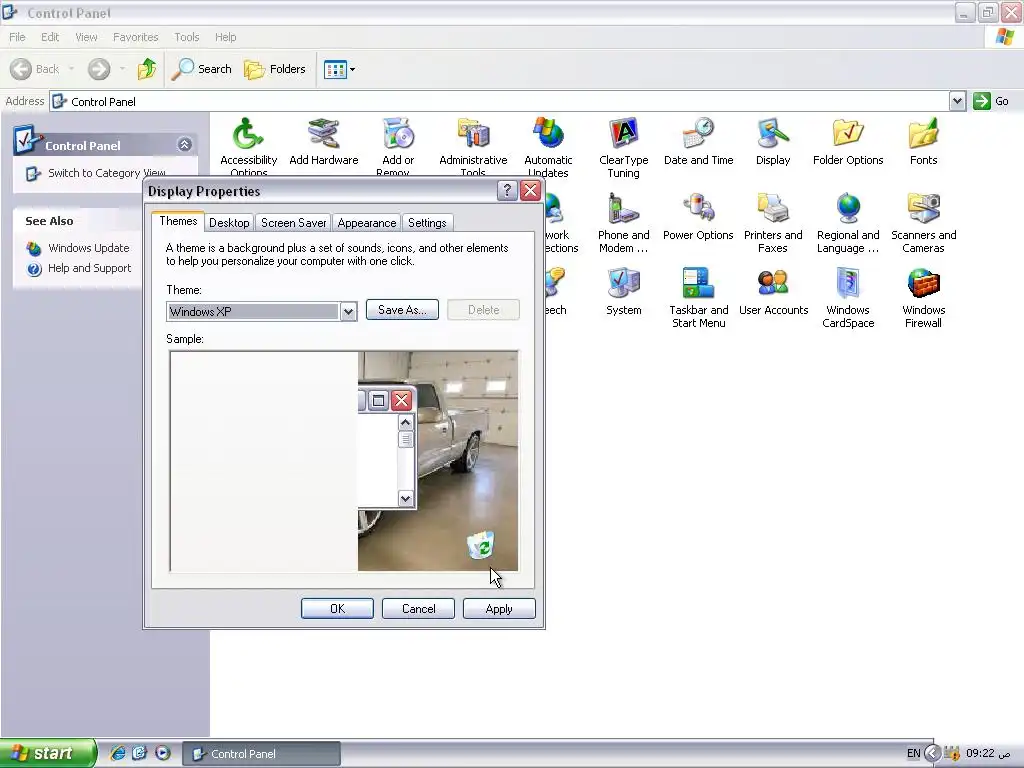Collapse the Control Panel sidebar section

click(x=184, y=145)
